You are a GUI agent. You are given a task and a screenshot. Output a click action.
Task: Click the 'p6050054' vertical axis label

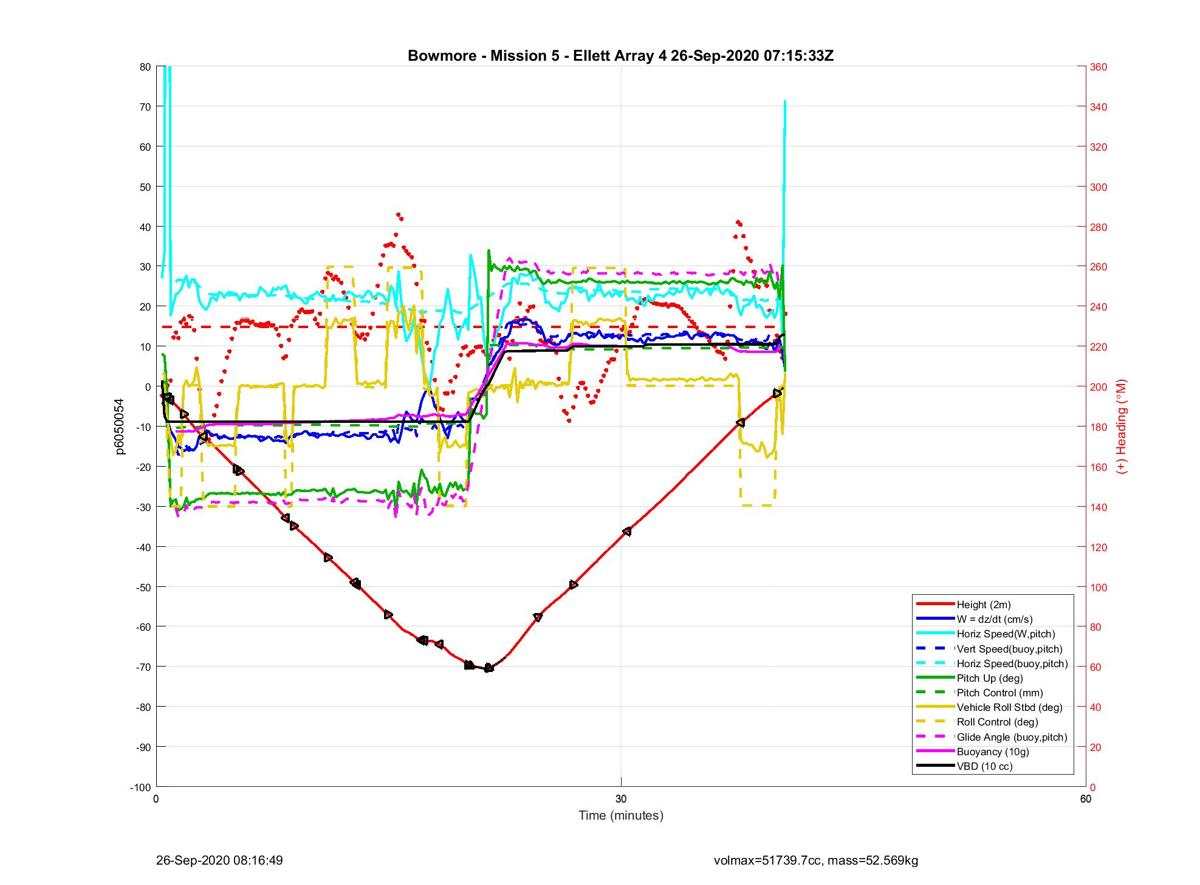pyautogui.click(x=120, y=427)
